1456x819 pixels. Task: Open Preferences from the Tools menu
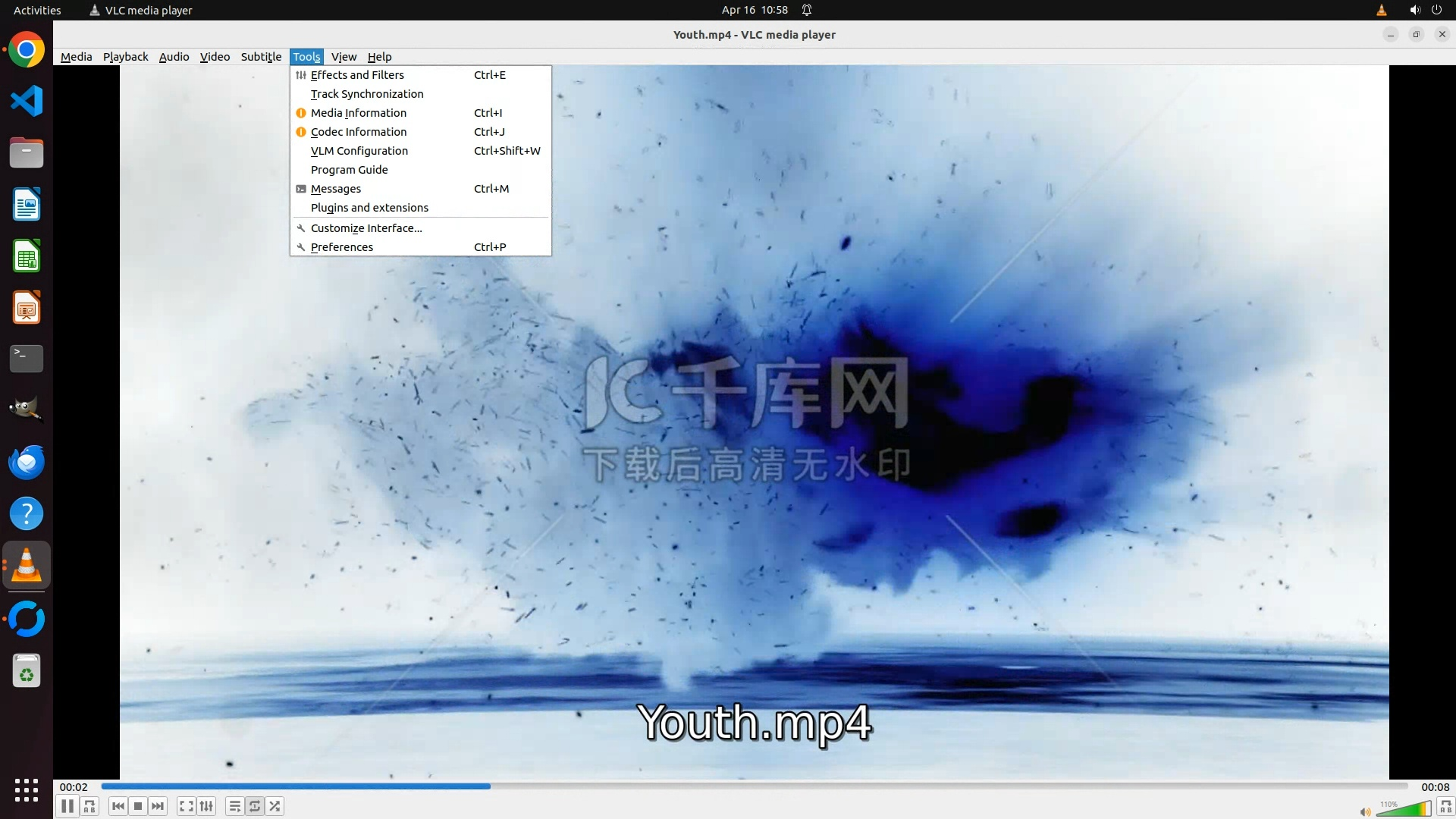pyautogui.click(x=341, y=247)
